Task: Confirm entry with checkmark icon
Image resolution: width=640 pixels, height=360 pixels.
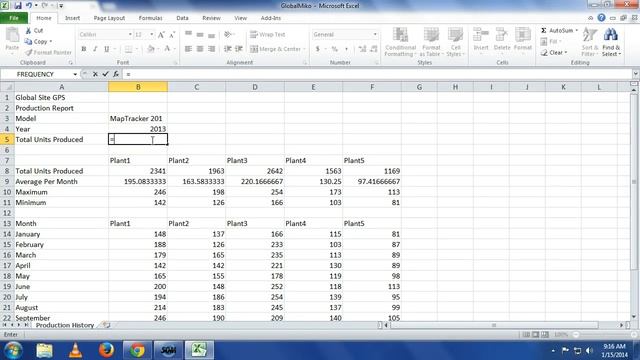Action: pos(106,74)
